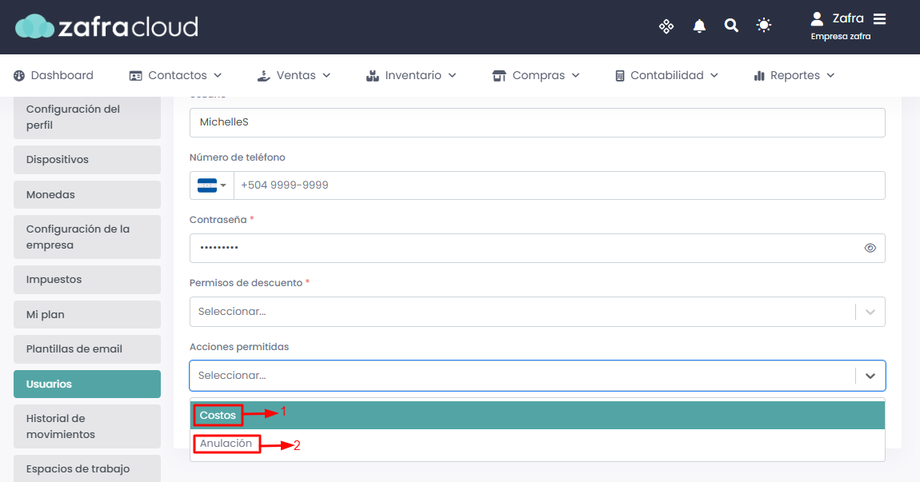Open Mi plan section
The image size is (920, 482).
(87, 315)
